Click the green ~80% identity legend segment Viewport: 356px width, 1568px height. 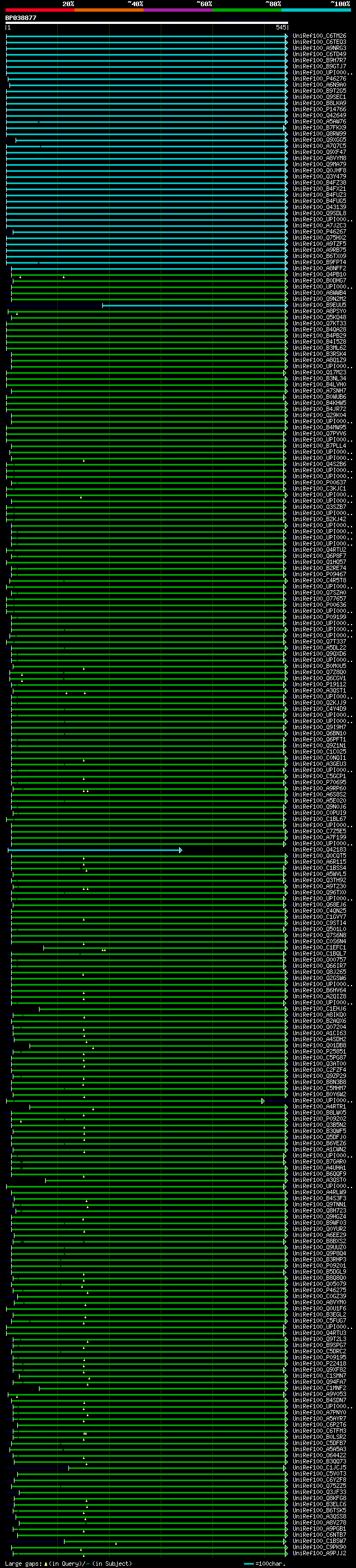pyautogui.click(x=247, y=10)
